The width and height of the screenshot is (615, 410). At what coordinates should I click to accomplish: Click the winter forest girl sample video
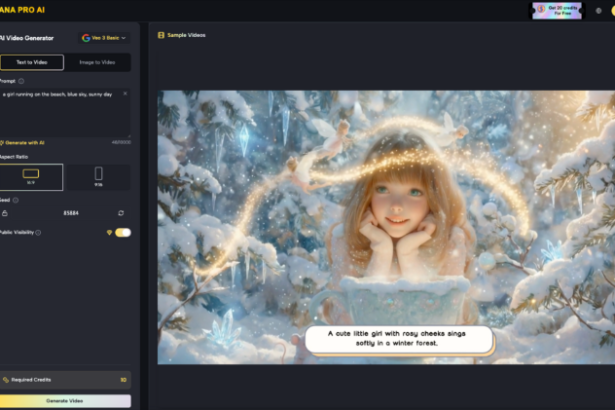[x=386, y=227]
